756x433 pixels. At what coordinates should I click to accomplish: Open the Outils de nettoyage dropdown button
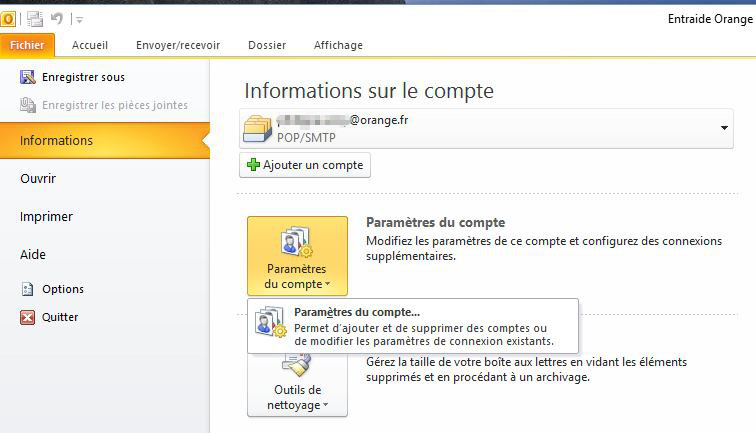[297, 385]
